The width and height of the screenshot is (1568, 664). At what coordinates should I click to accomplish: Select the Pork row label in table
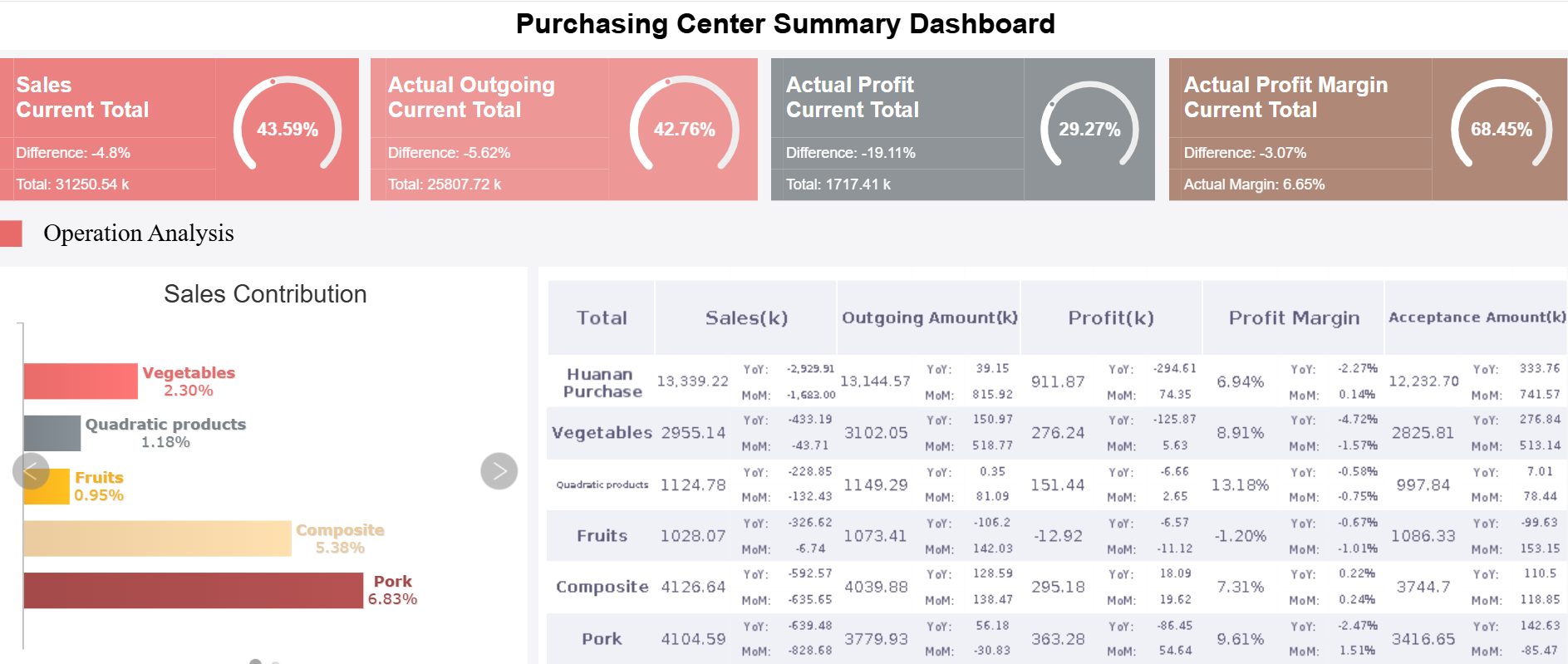pos(602,638)
